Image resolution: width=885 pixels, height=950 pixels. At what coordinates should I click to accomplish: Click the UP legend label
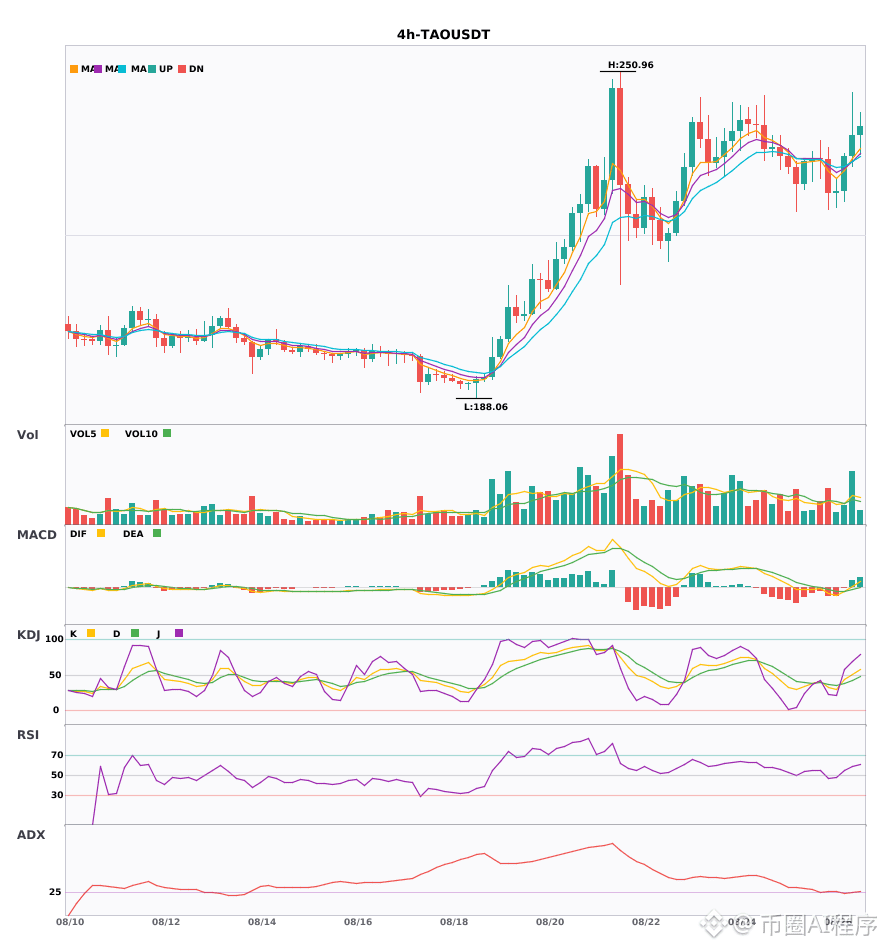pyautogui.click(x=166, y=69)
